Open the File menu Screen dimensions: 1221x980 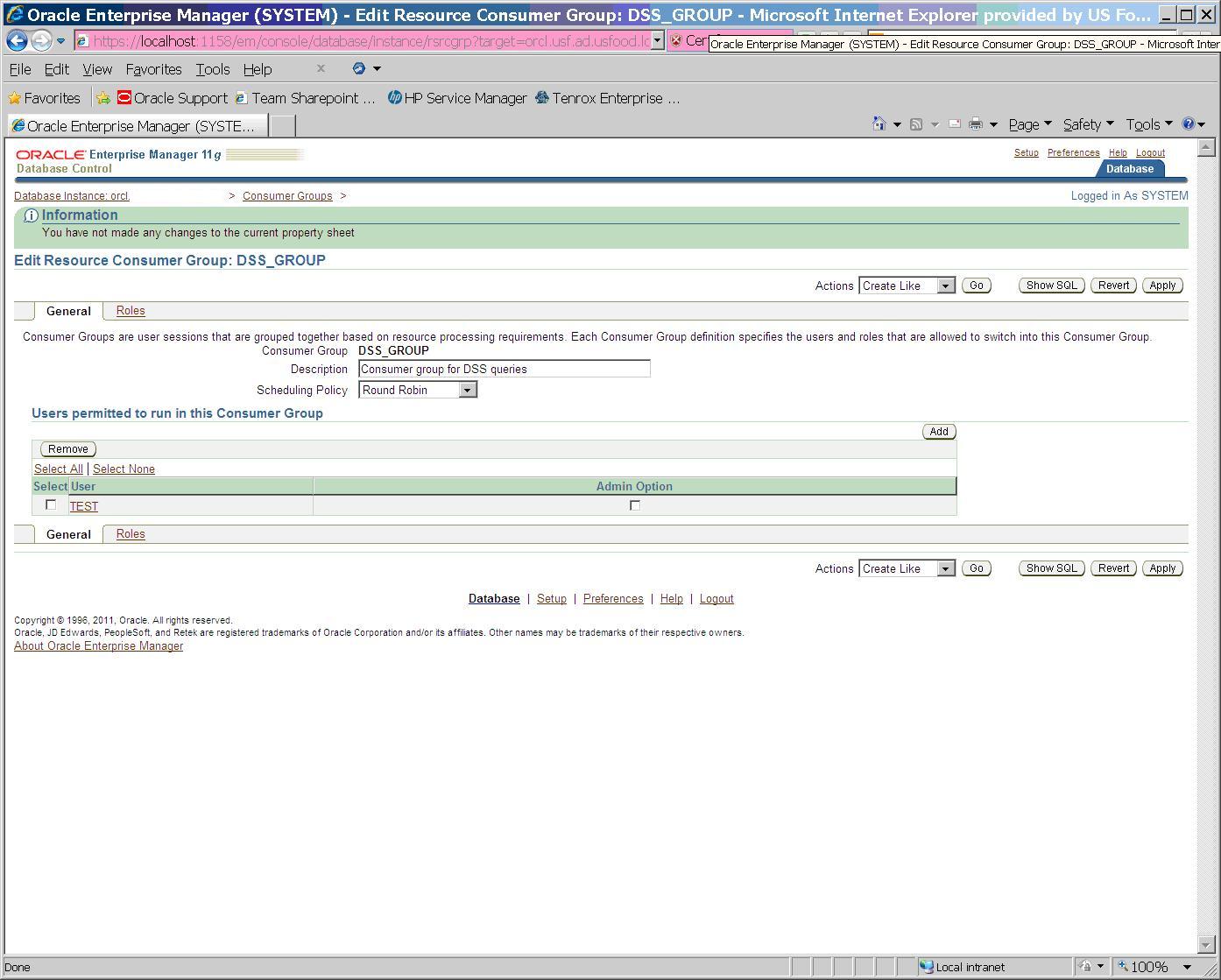[20, 69]
